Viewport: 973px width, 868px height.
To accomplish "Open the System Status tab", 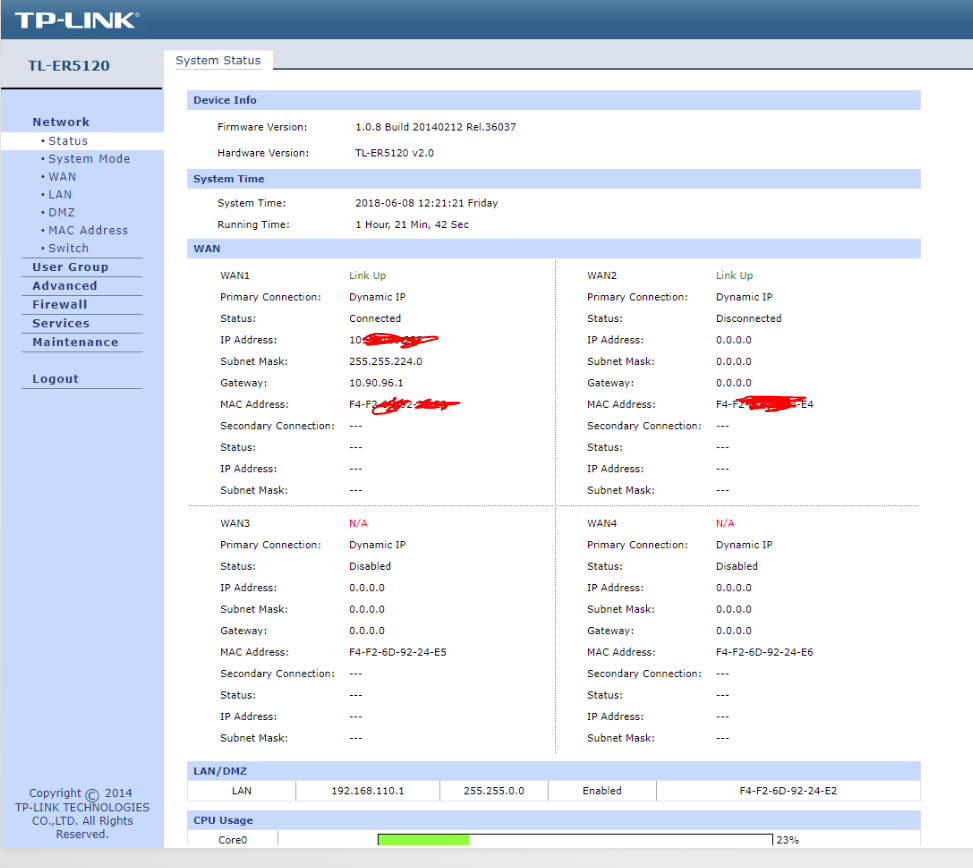I will pos(218,60).
